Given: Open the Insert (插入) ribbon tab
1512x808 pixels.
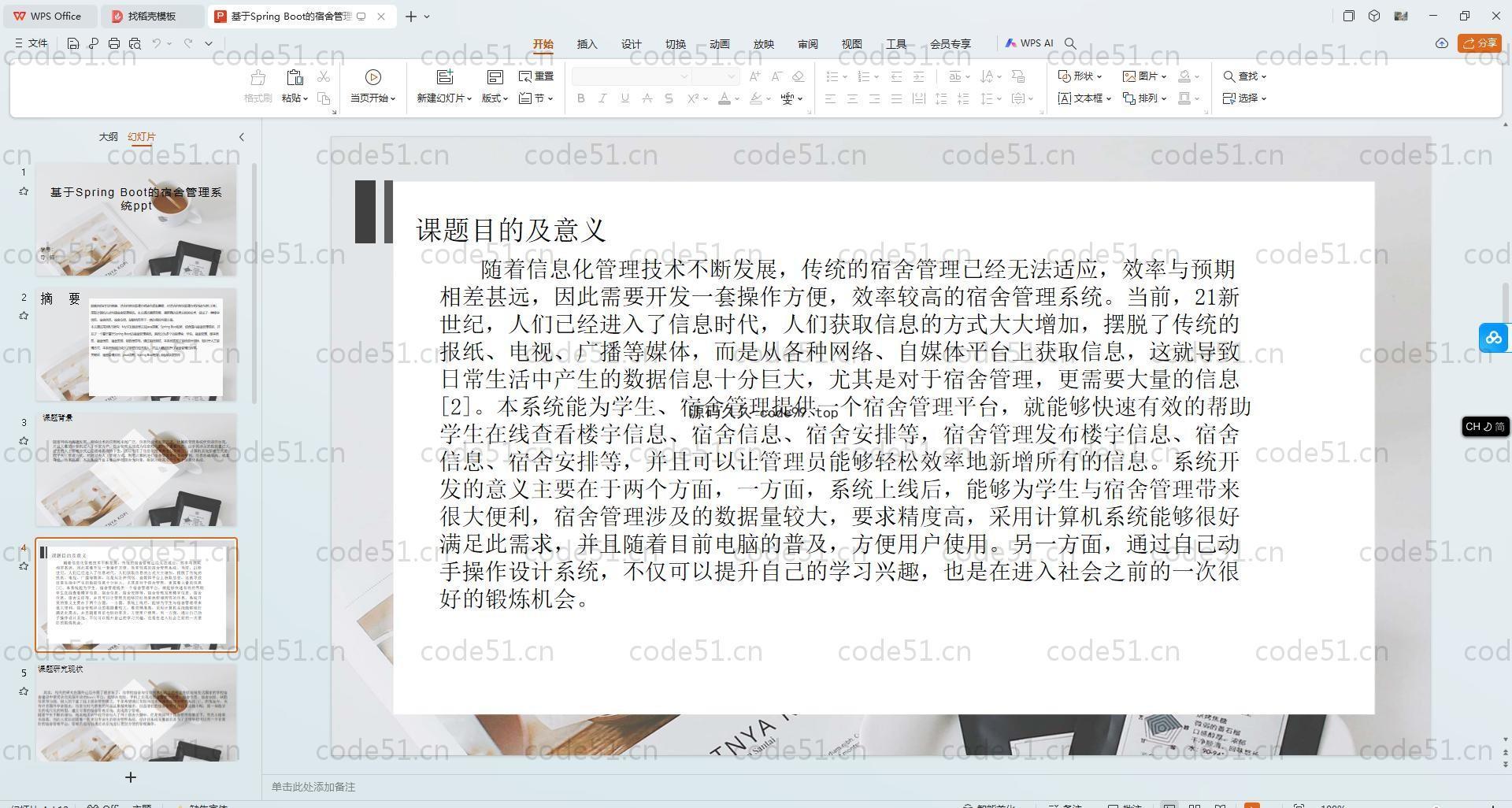Looking at the screenshot, I should [x=587, y=44].
